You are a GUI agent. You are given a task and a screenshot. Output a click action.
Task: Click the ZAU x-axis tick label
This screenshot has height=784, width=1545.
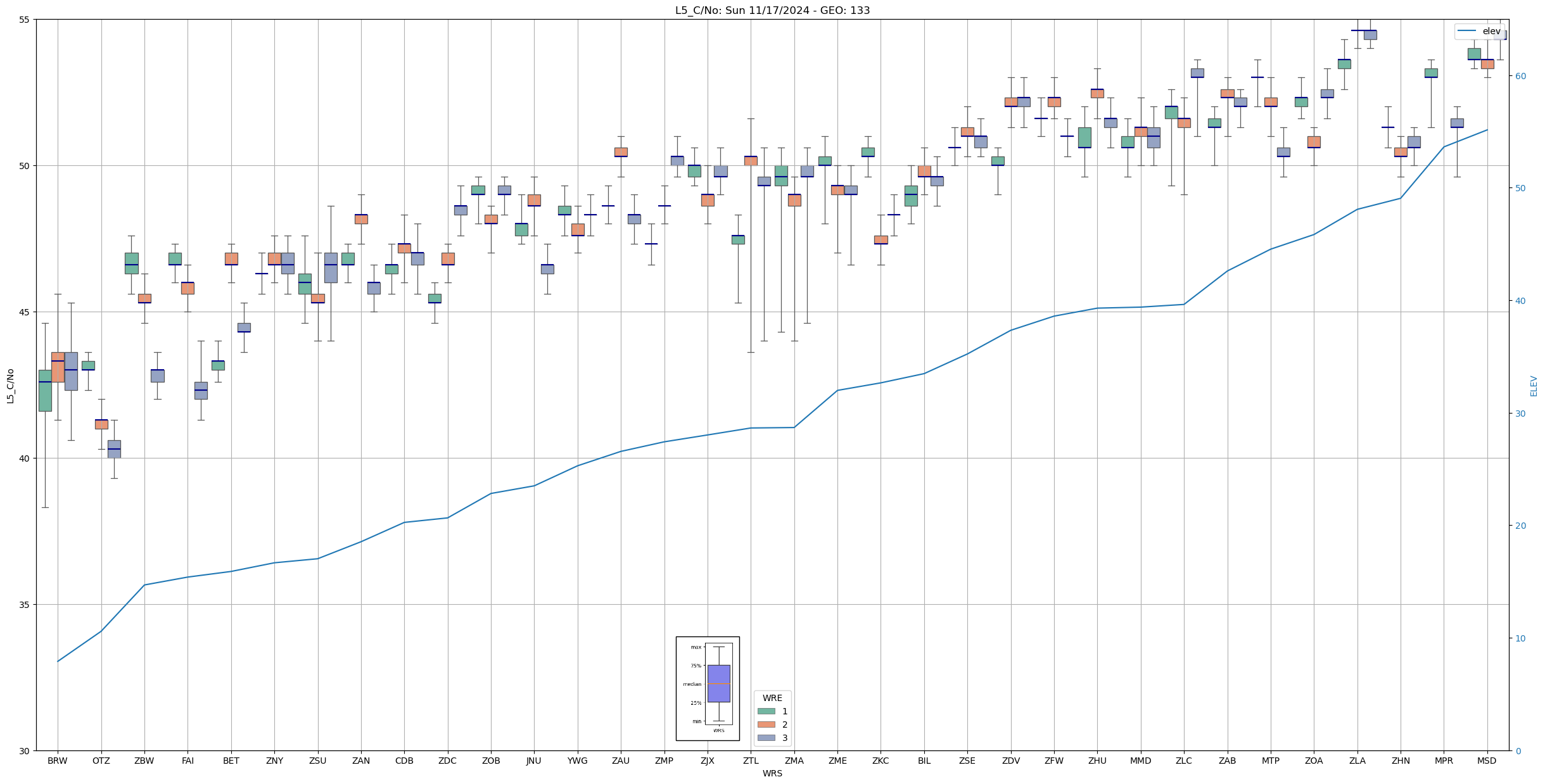click(621, 761)
